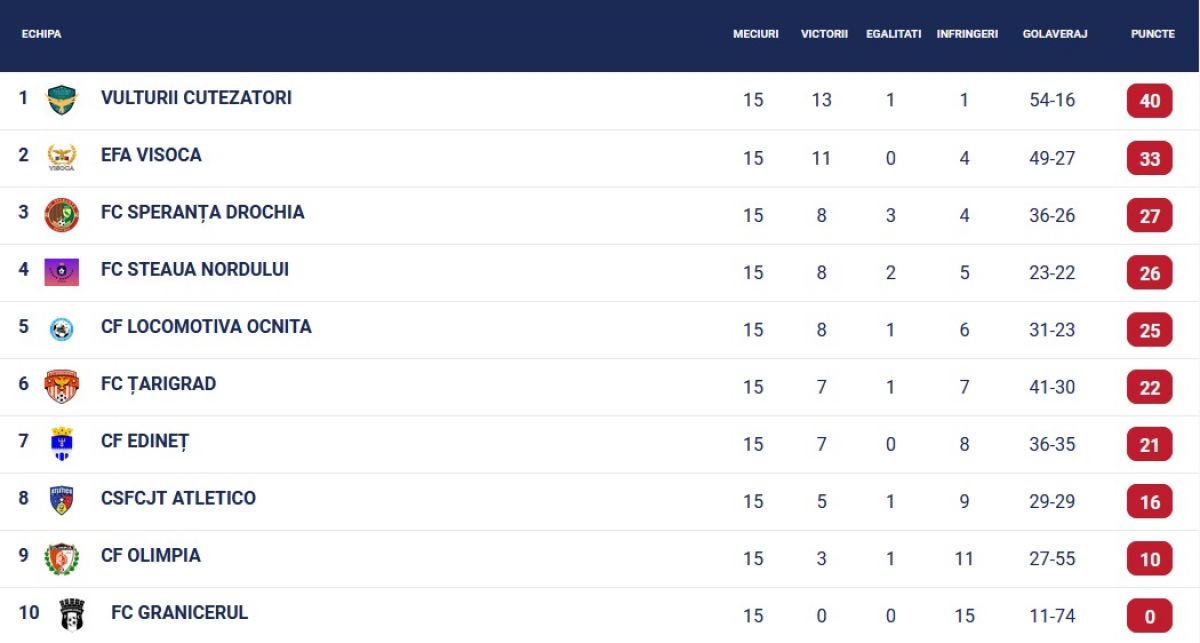Open the FC Țarigrad team crest
The height and width of the screenshot is (643, 1200).
tap(62, 386)
